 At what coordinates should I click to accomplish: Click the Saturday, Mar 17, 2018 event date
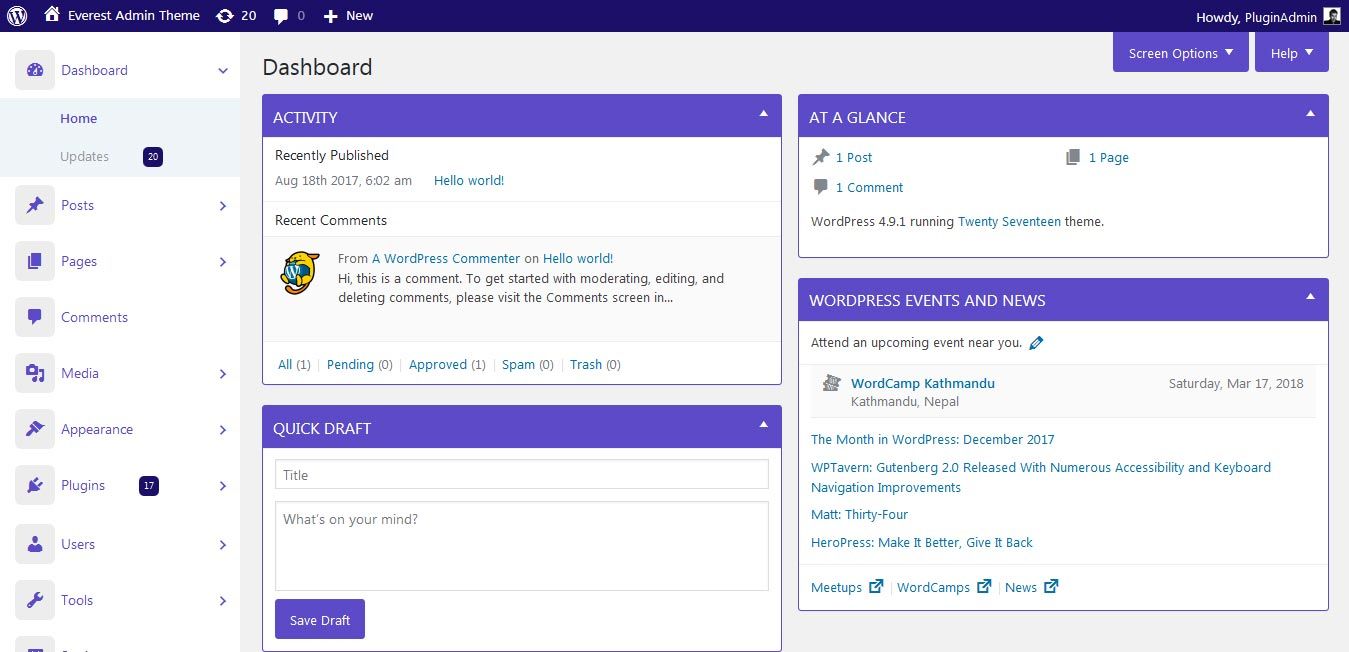point(1236,383)
